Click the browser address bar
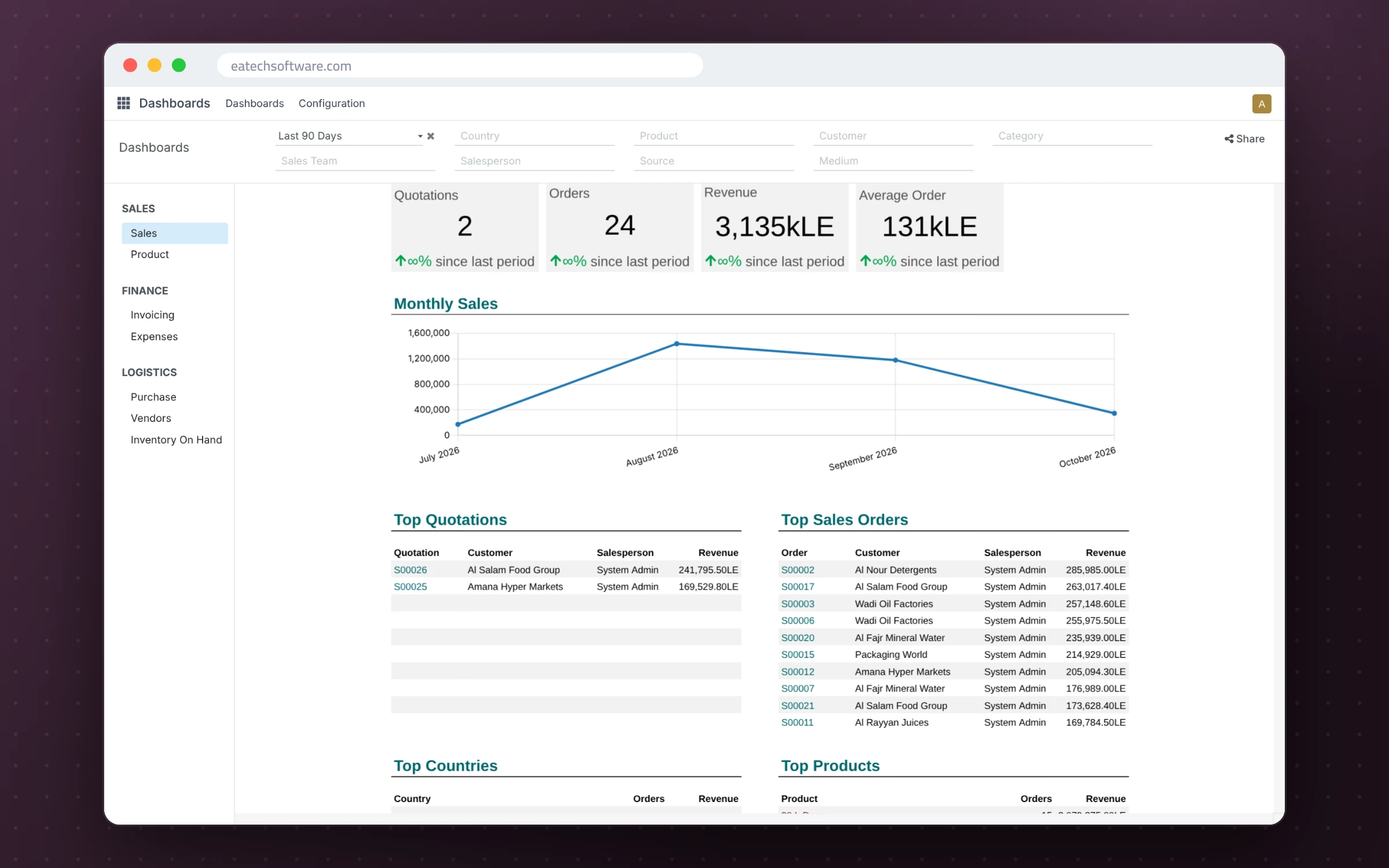The height and width of the screenshot is (868, 1389). click(x=460, y=65)
